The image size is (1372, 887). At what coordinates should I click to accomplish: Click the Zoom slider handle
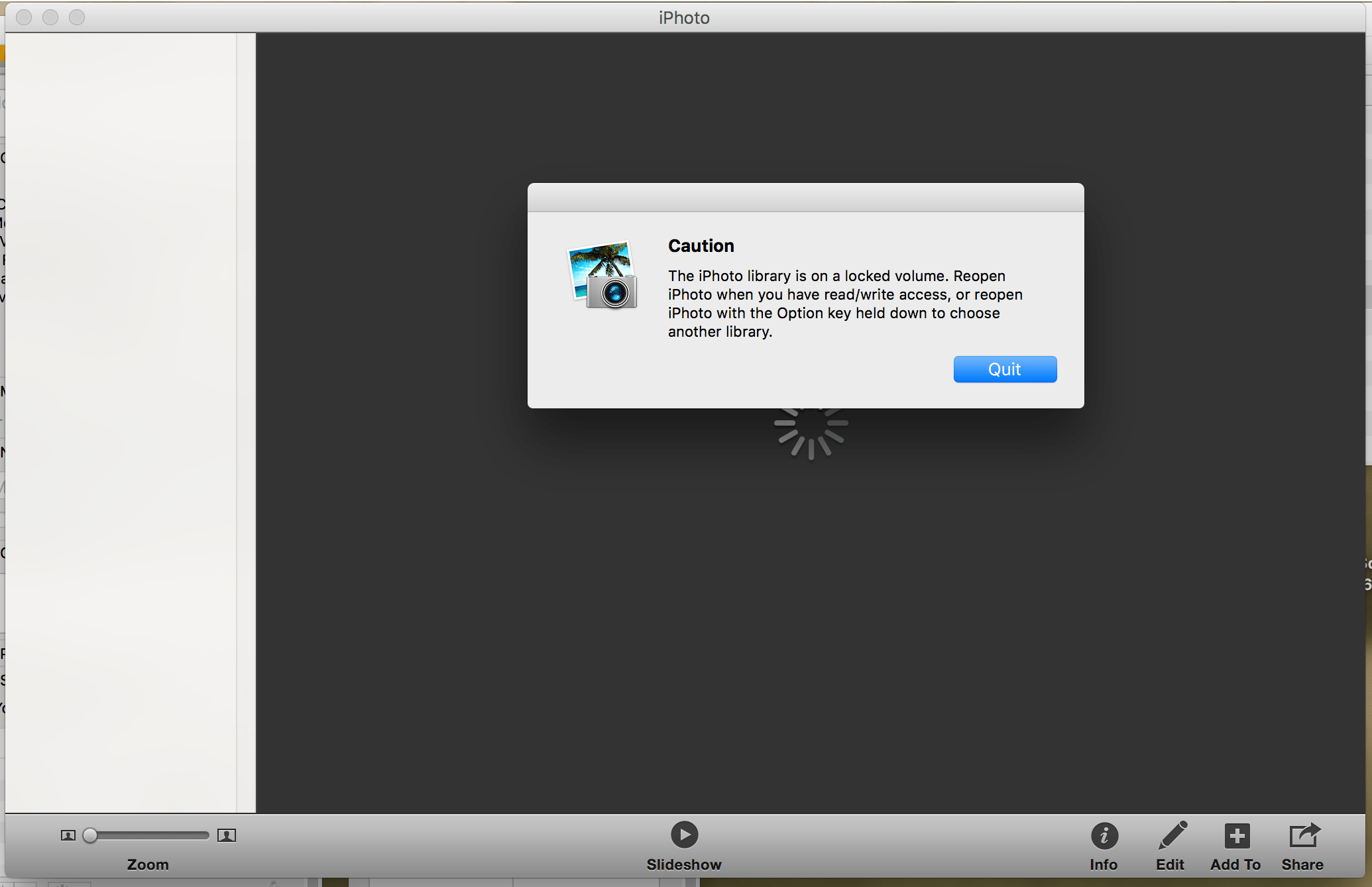(x=90, y=835)
